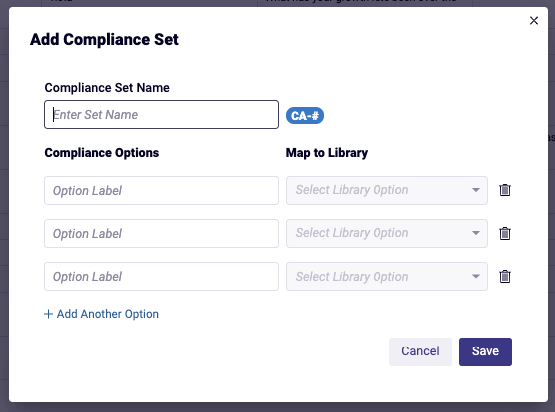Select the second Option Label input
The height and width of the screenshot is (412, 555).
[x=161, y=233]
